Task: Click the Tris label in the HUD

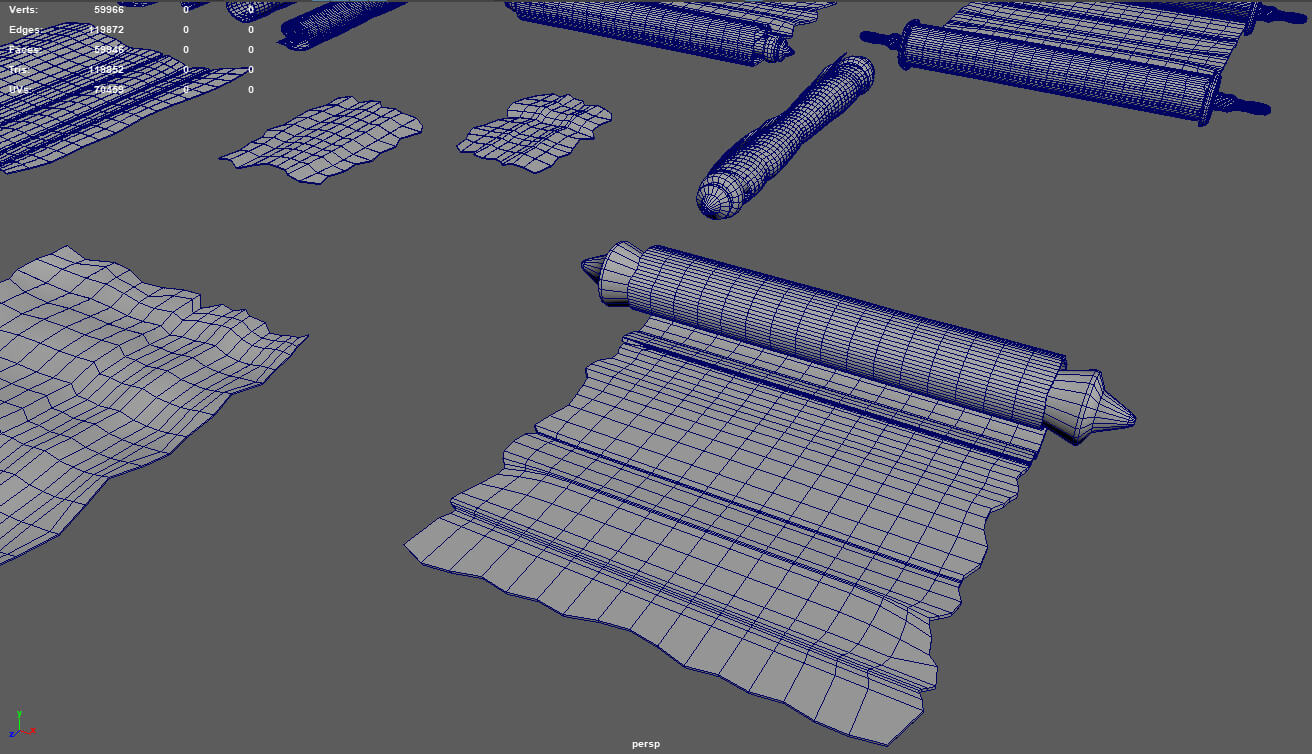Action: [19, 70]
